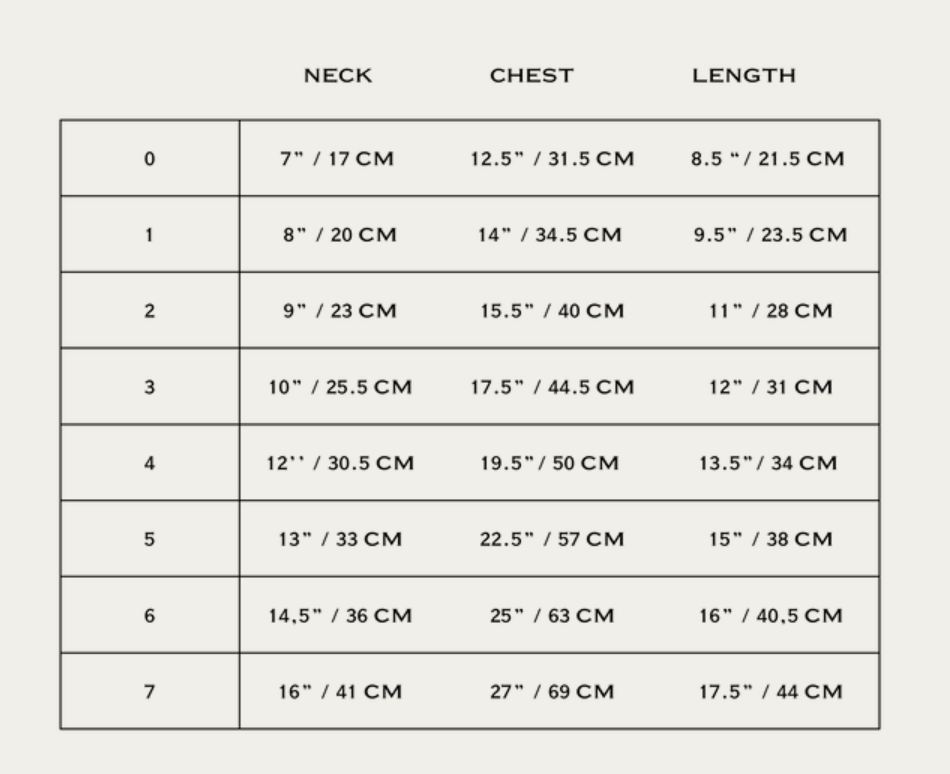Image resolution: width=950 pixels, height=774 pixels.
Task: Click neck measurement 14,5" / 36 CM
Action: click(340, 615)
